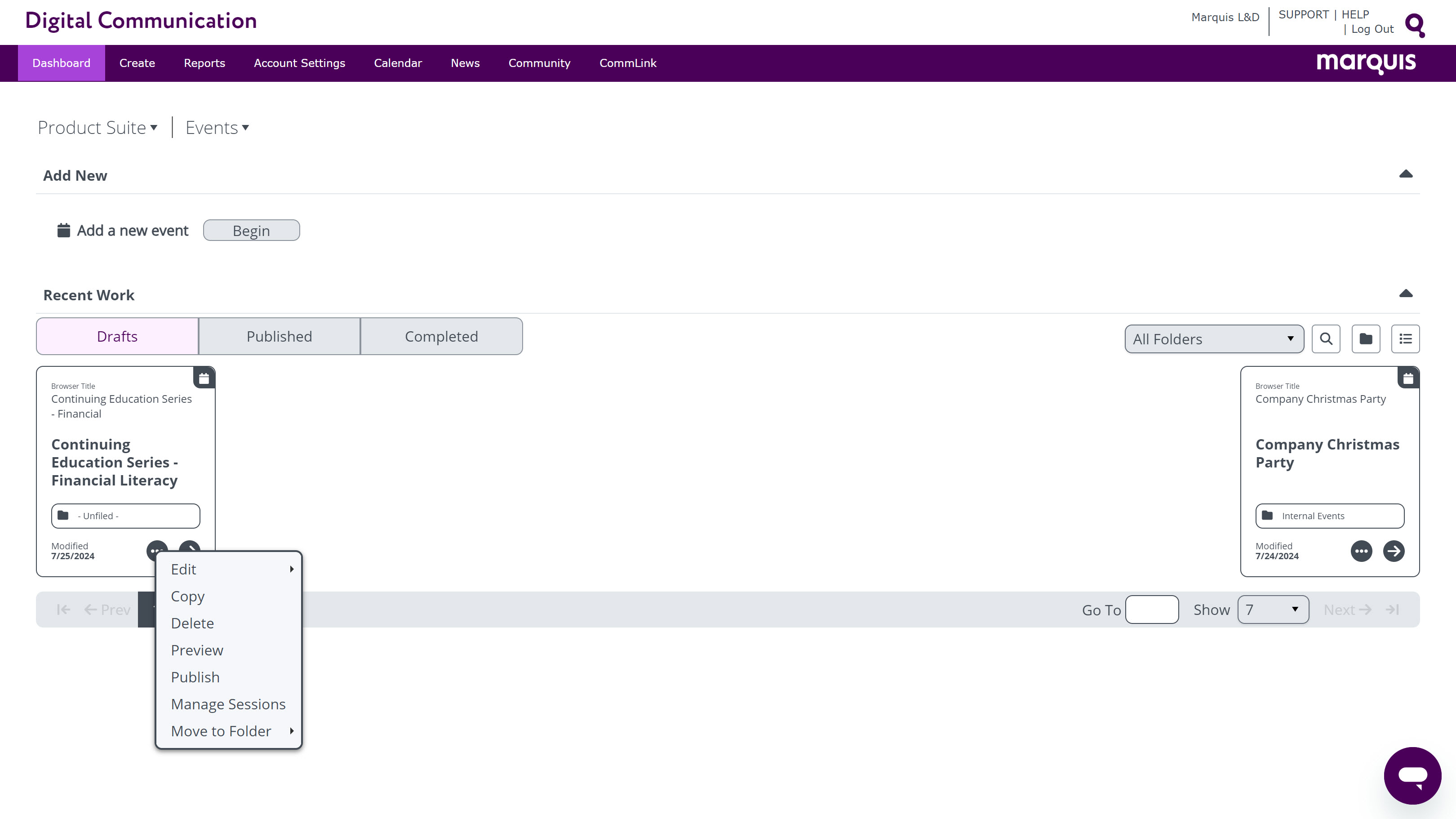Click the Company Christmas Party card title
This screenshot has width=1456, height=819.
1327,453
